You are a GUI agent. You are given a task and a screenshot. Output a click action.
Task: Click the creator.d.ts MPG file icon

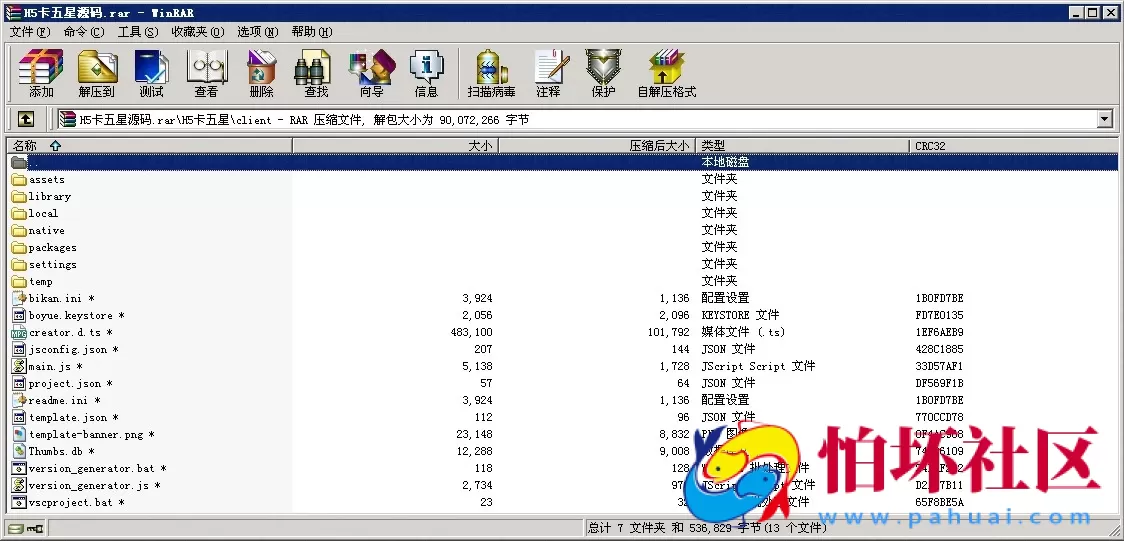(x=19, y=332)
